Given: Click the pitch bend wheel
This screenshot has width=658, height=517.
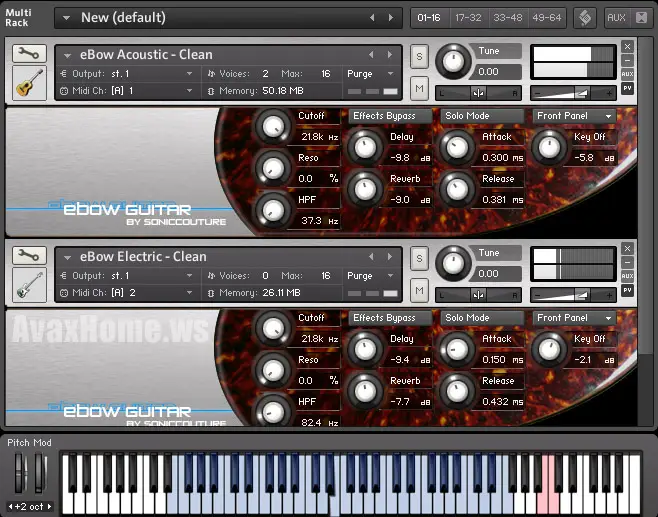Looking at the screenshot, I should [x=21, y=472].
